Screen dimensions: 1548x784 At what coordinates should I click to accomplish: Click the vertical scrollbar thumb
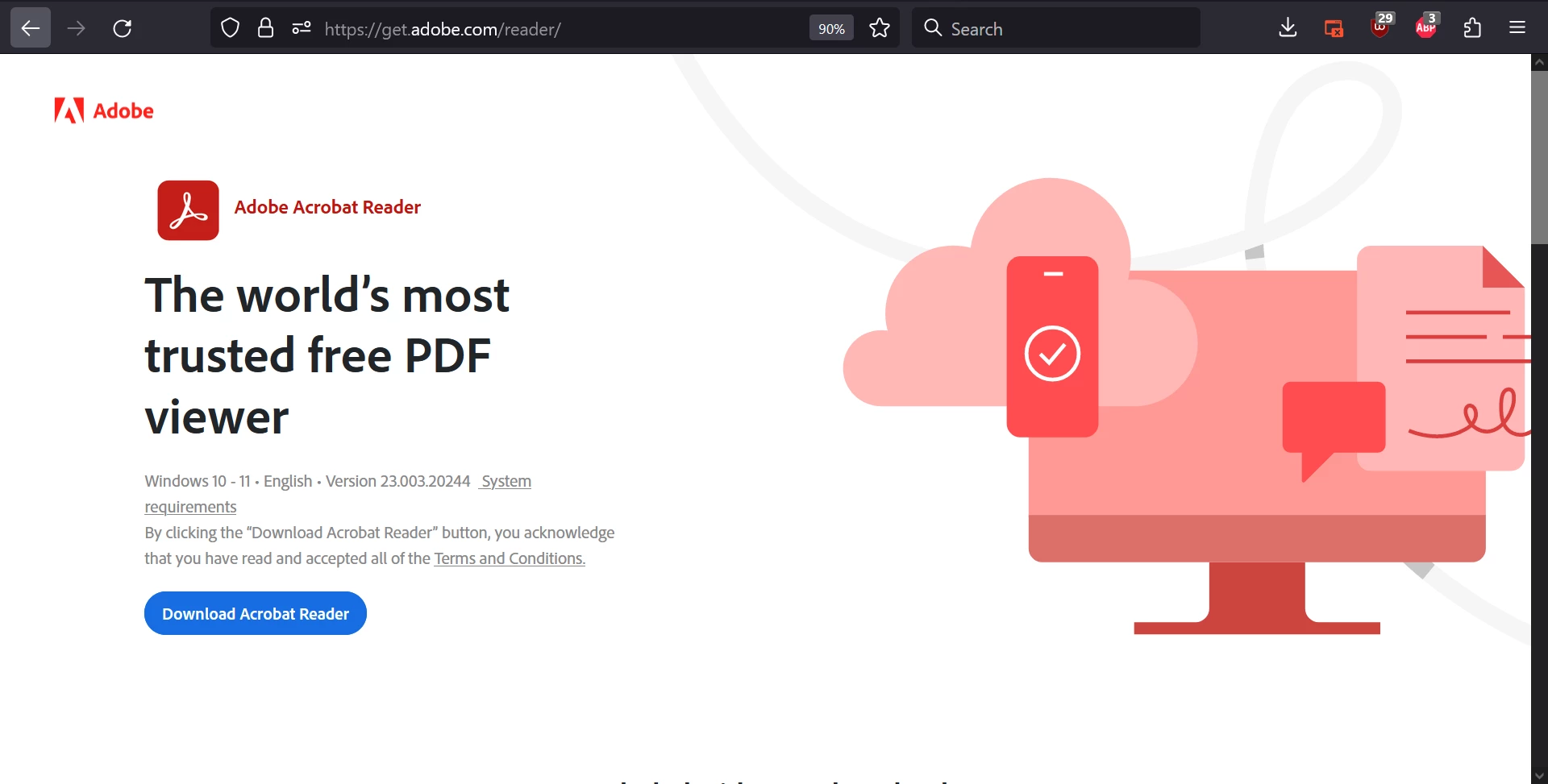click(x=1539, y=157)
